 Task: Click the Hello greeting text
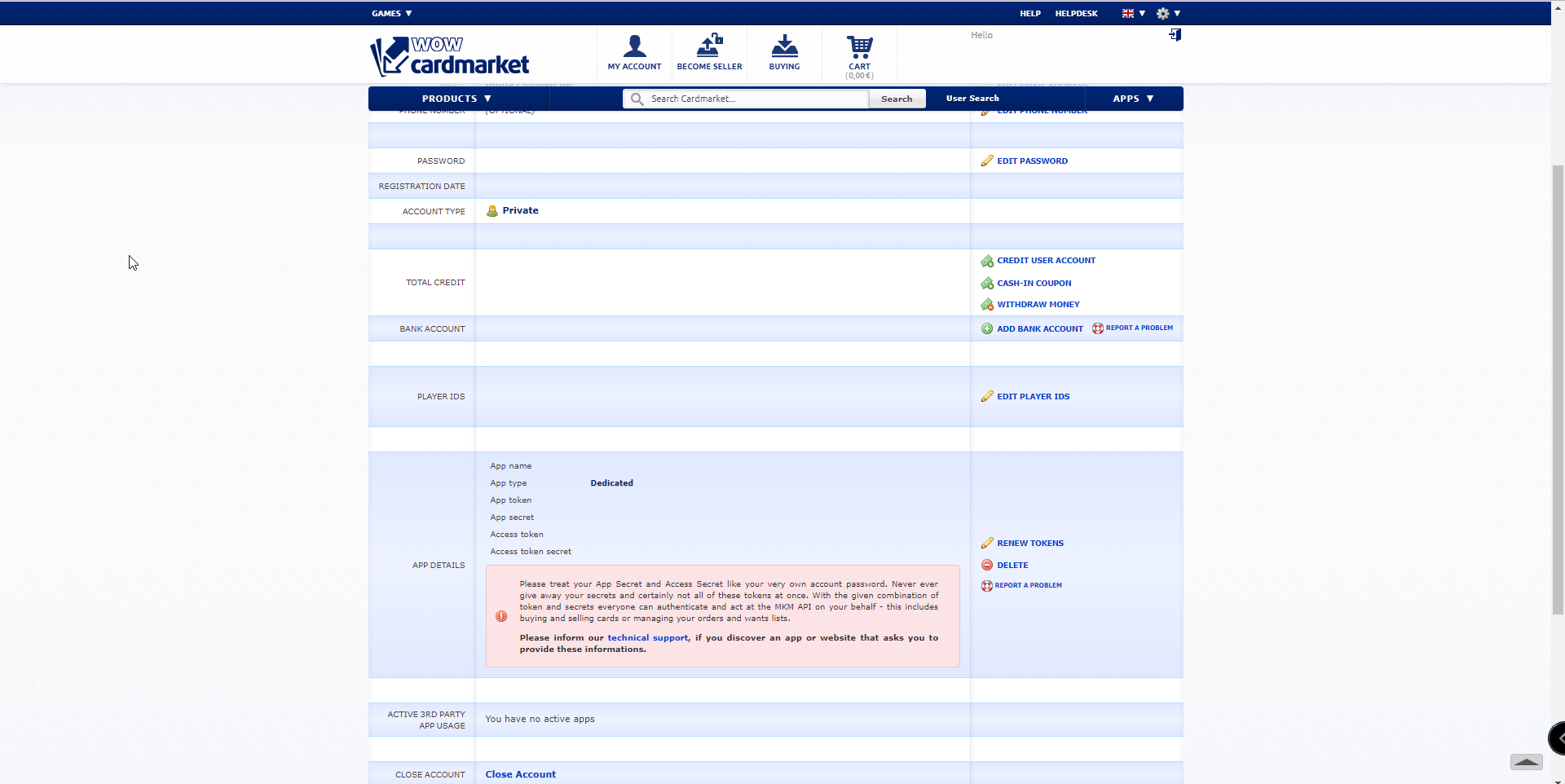coord(981,36)
